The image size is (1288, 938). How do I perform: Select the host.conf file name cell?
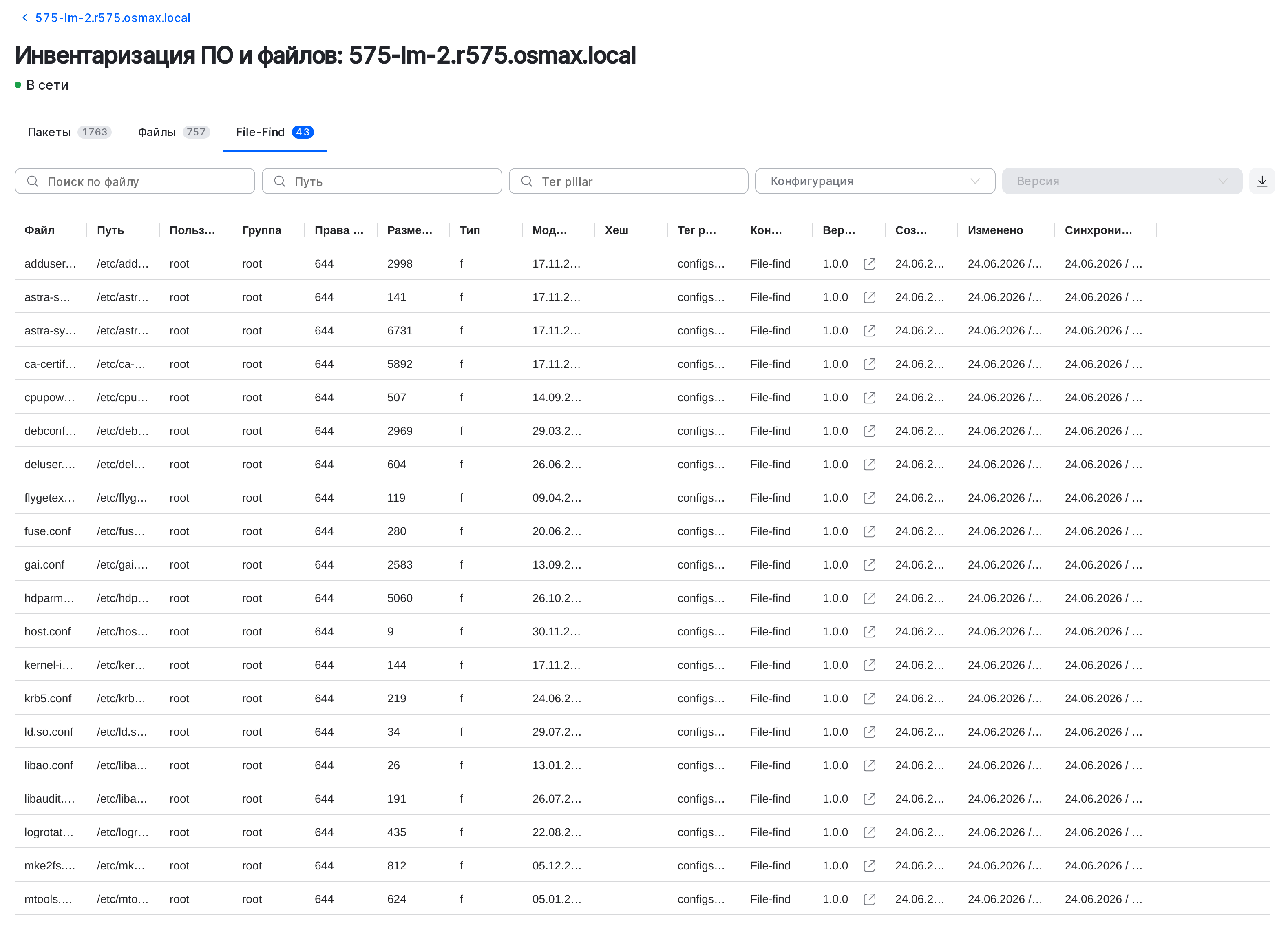pos(48,632)
